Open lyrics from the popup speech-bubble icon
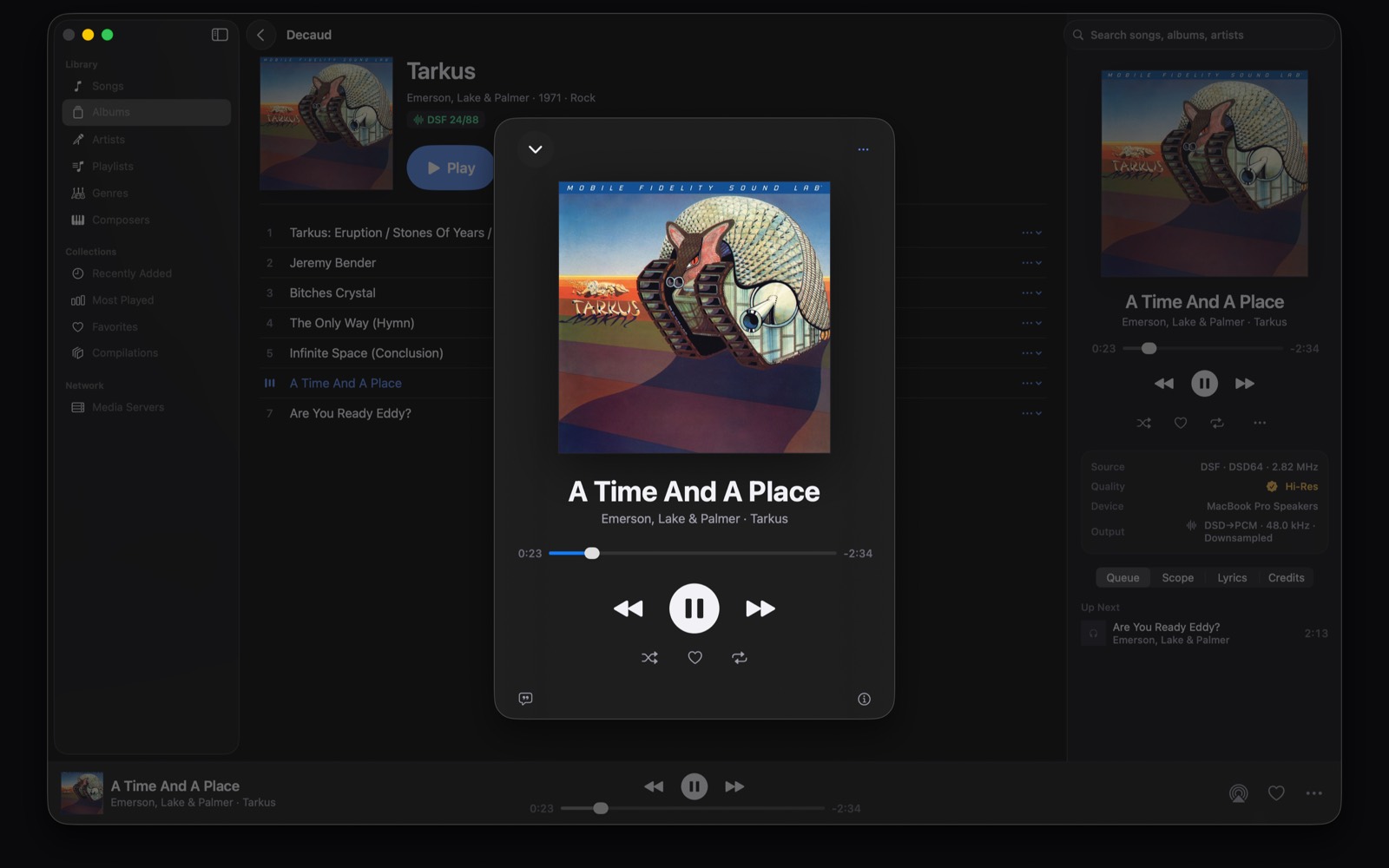The image size is (1389, 868). (525, 699)
